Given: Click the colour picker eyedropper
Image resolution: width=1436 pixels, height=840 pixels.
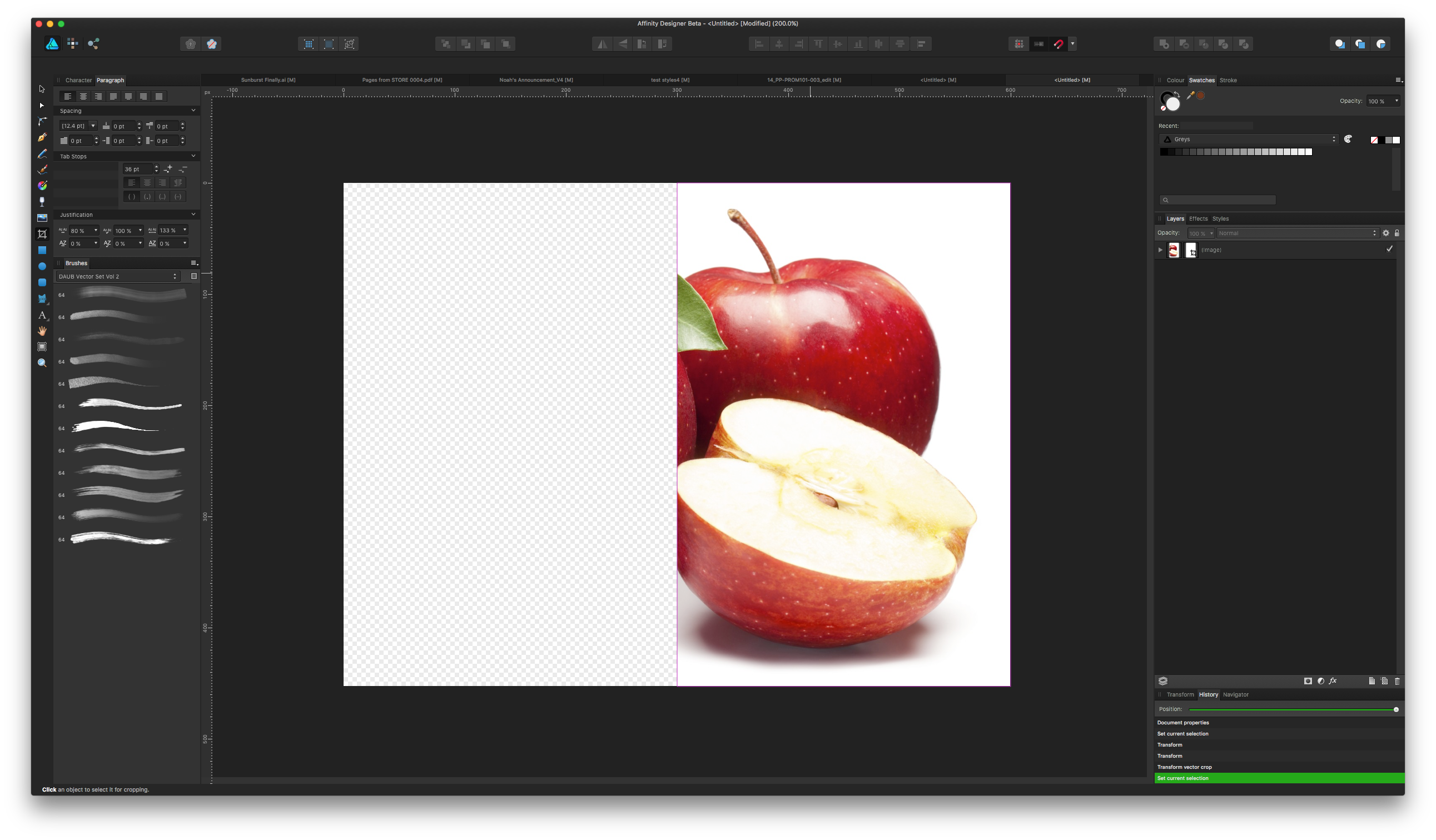Looking at the screenshot, I should tap(1190, 95).
